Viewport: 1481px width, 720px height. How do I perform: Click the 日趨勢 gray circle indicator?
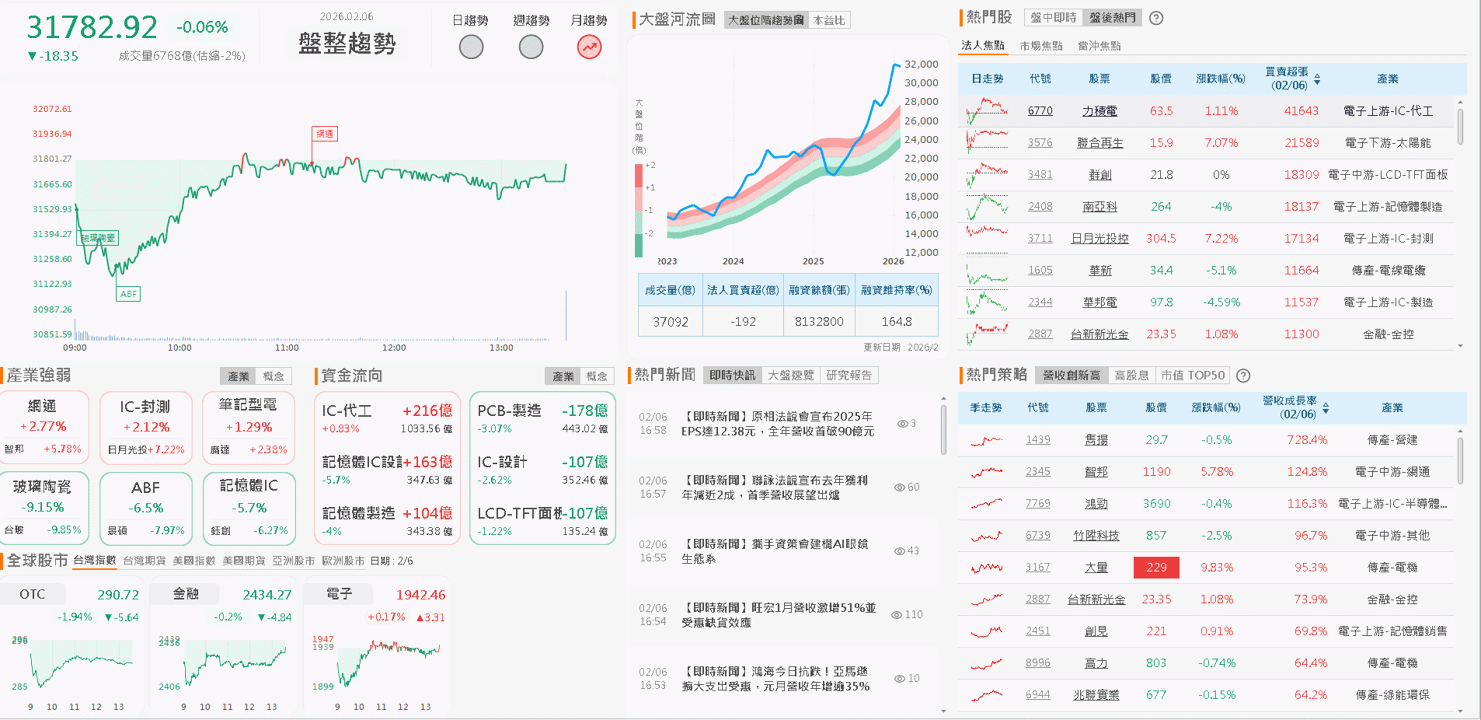pos(471,47)
